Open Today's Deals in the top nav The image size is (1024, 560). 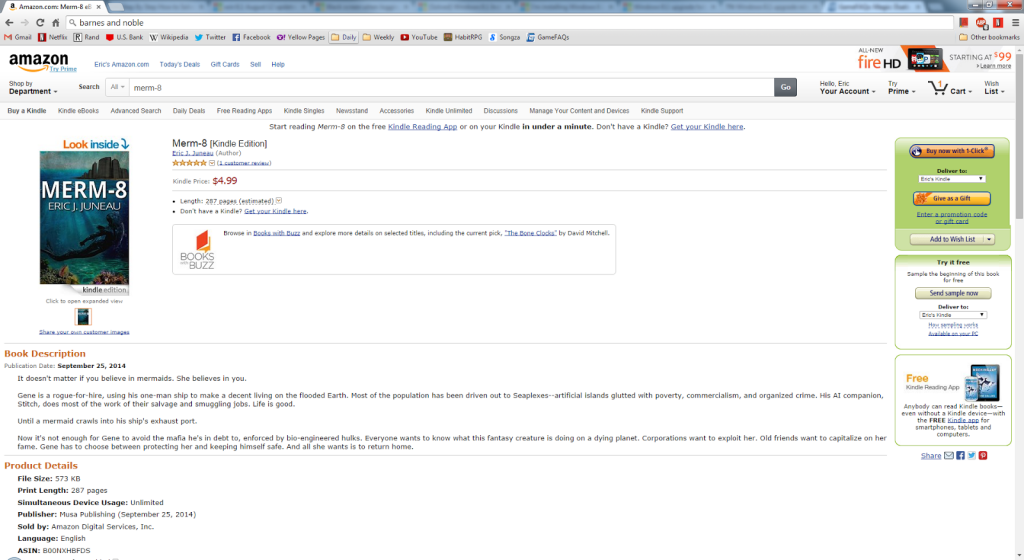180,65
